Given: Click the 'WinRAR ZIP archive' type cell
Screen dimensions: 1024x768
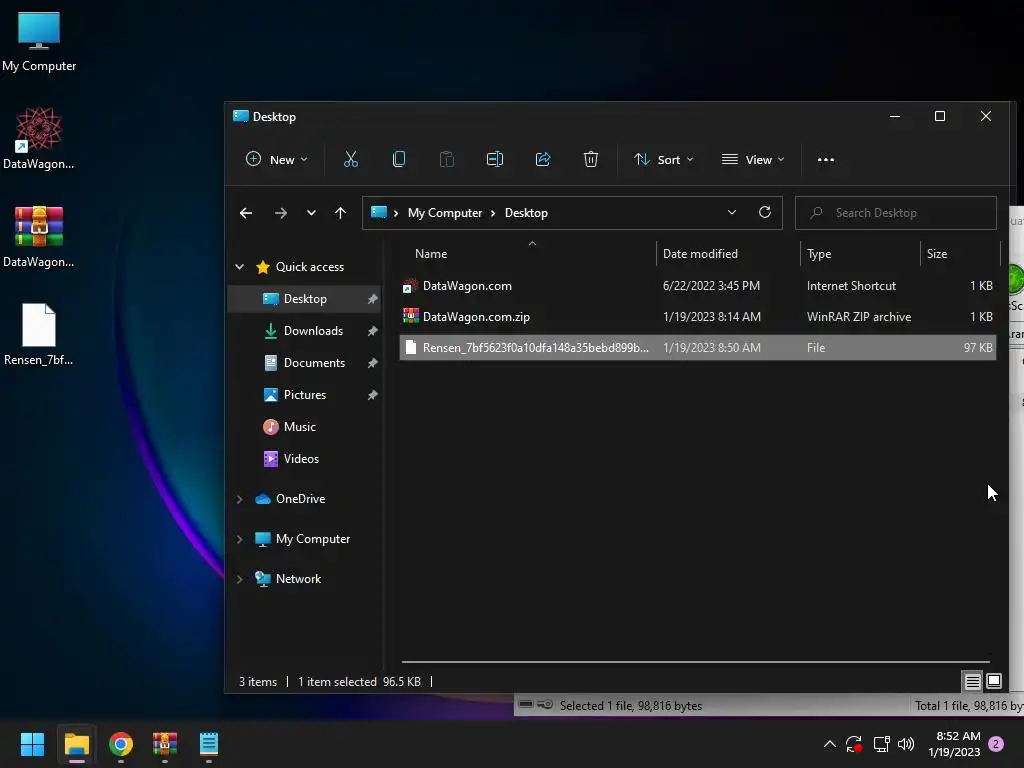Looking at the screenshot, I should [x=859, y=317].
